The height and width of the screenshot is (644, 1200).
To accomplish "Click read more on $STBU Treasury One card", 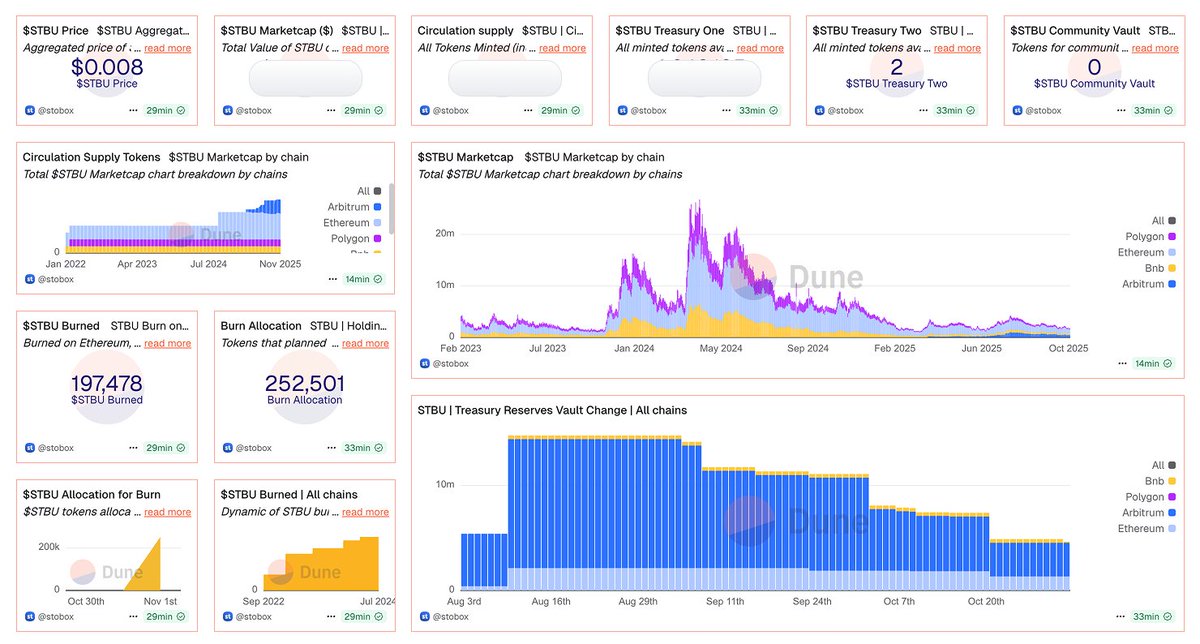I will coord(761,48).
